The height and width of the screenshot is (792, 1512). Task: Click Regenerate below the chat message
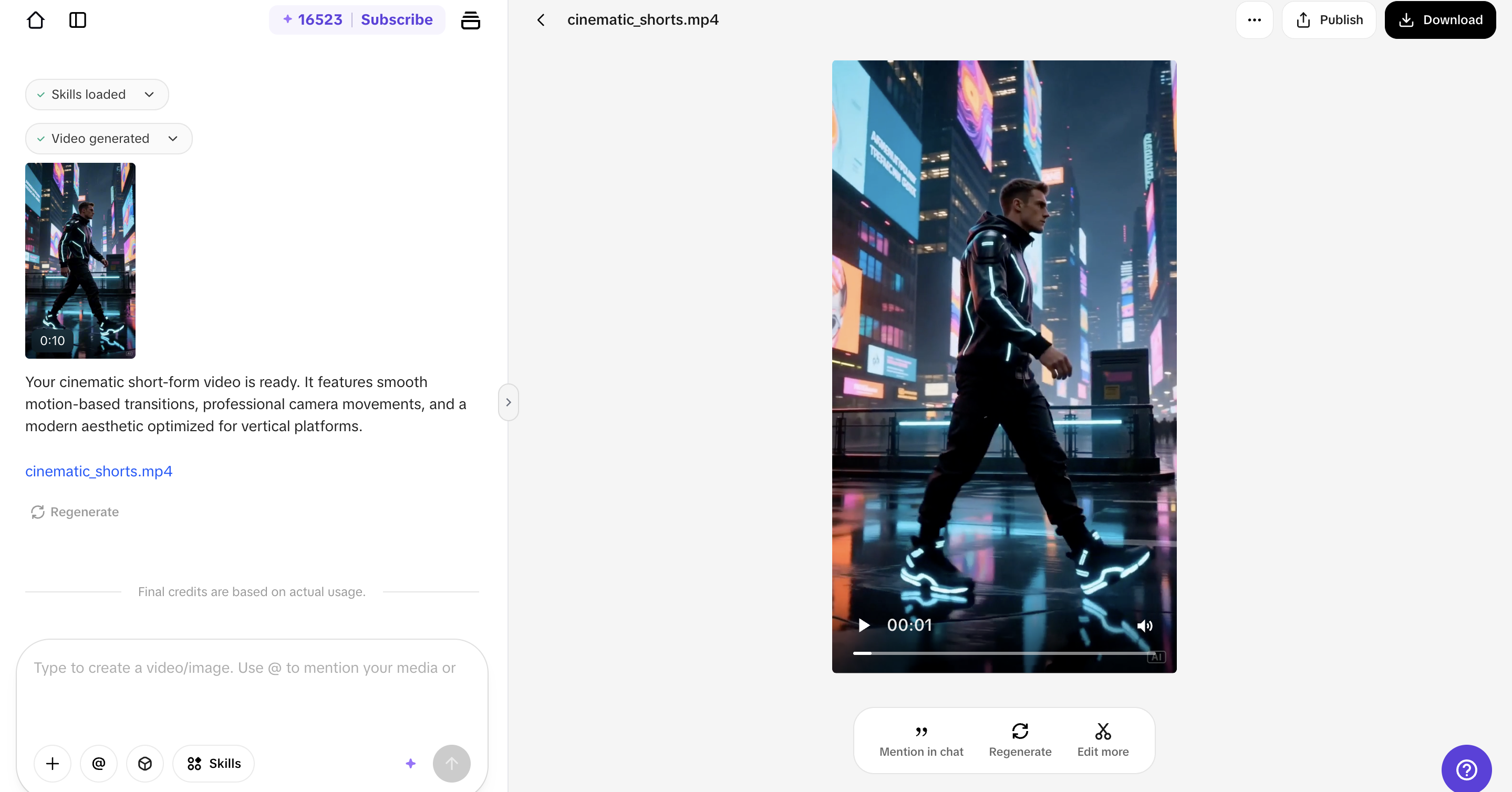click(x=75, y=512)
